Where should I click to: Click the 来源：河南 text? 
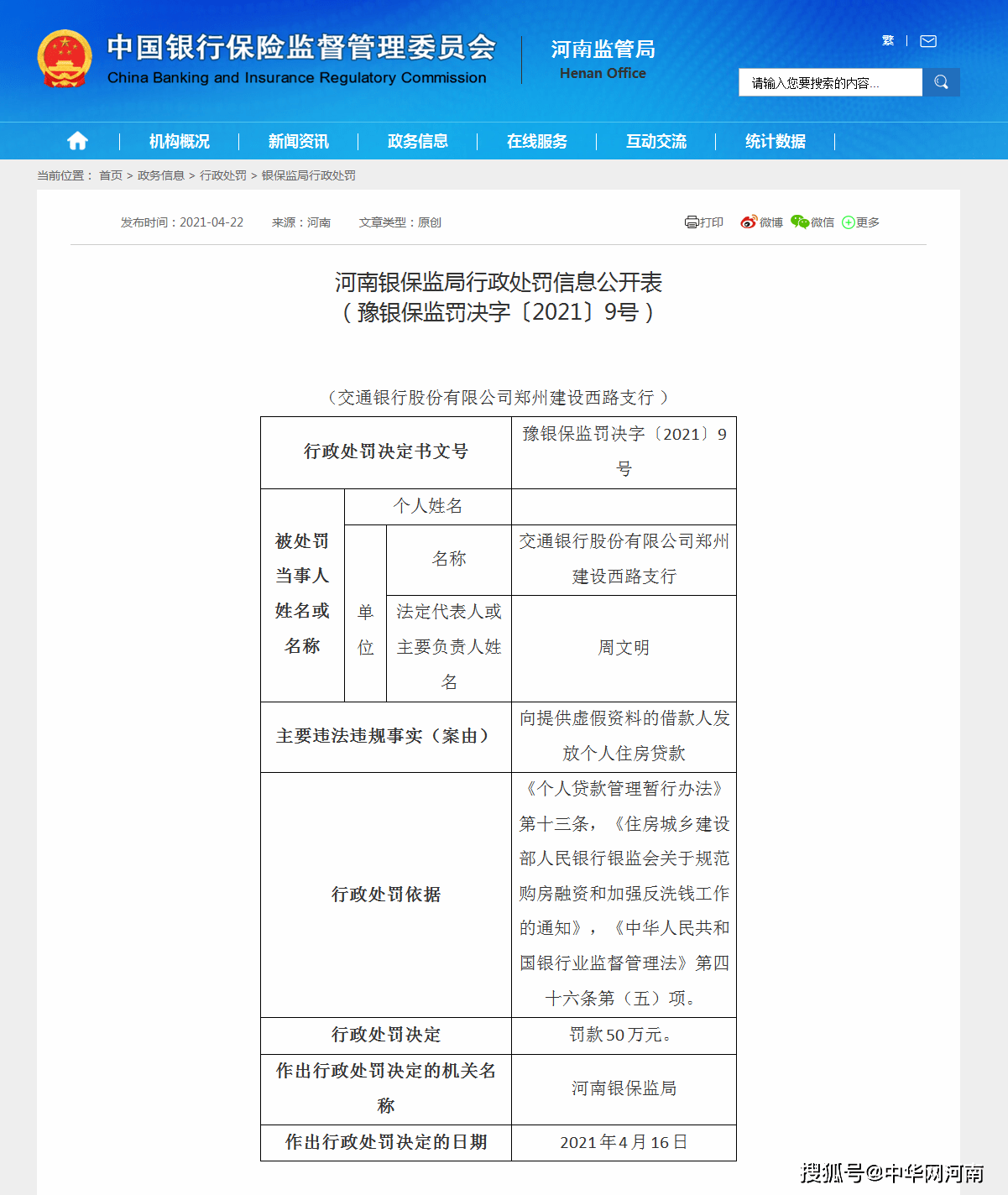click(301, 222)
